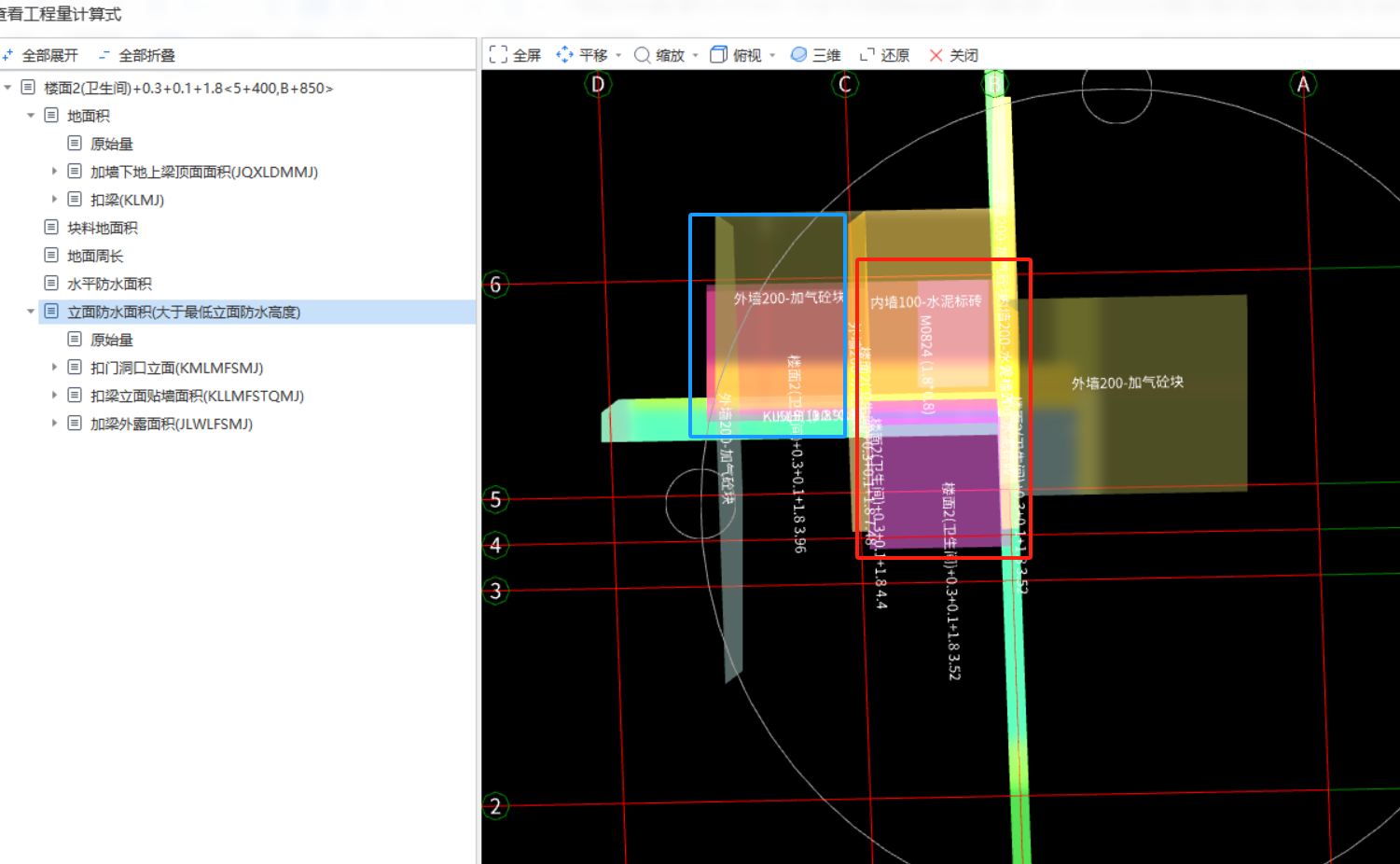Image resolution: width=1400 pixels, height=864 pixels.
Task: Open the 俯视 view dropdown arrow
Action: coord(772,56)
